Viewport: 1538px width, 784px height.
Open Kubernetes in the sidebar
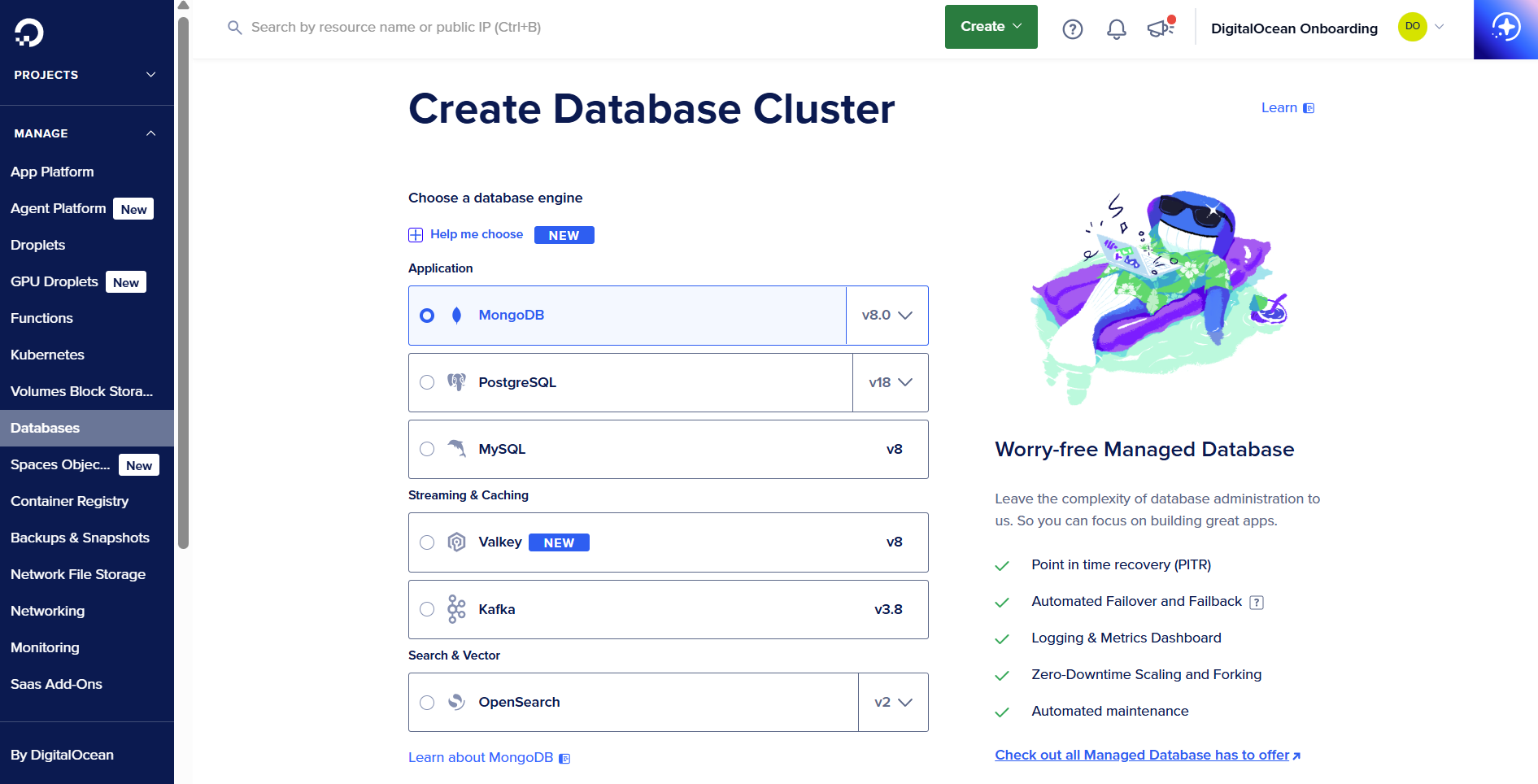[x=47, y=355]
